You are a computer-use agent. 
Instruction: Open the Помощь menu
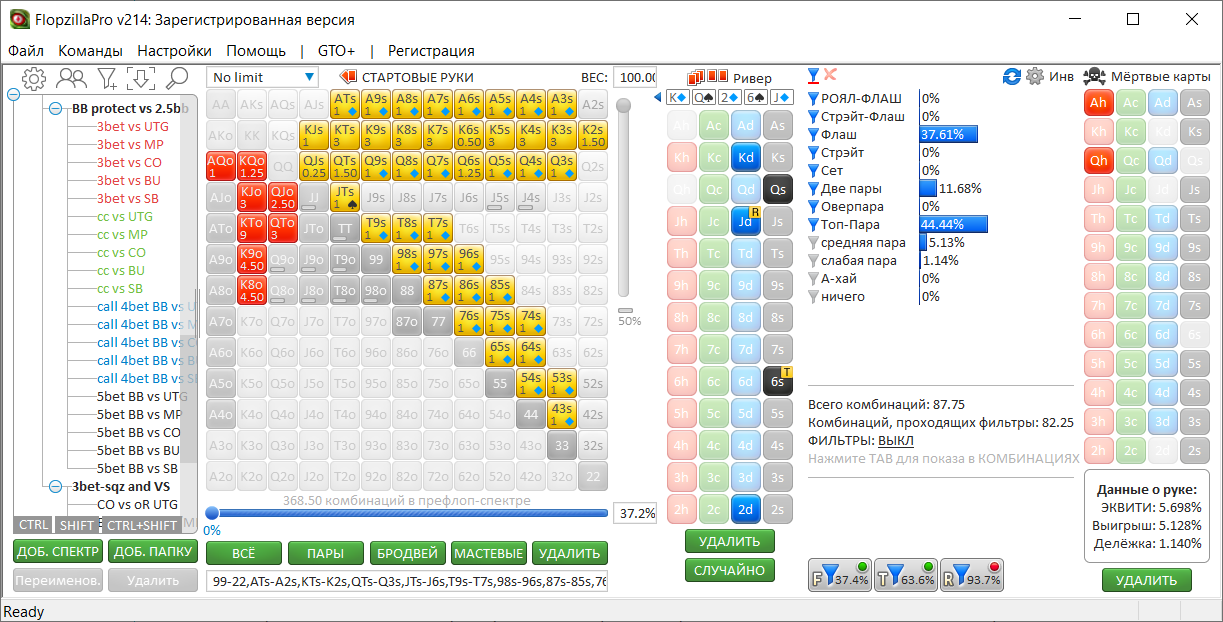click(x=256, y=50)
